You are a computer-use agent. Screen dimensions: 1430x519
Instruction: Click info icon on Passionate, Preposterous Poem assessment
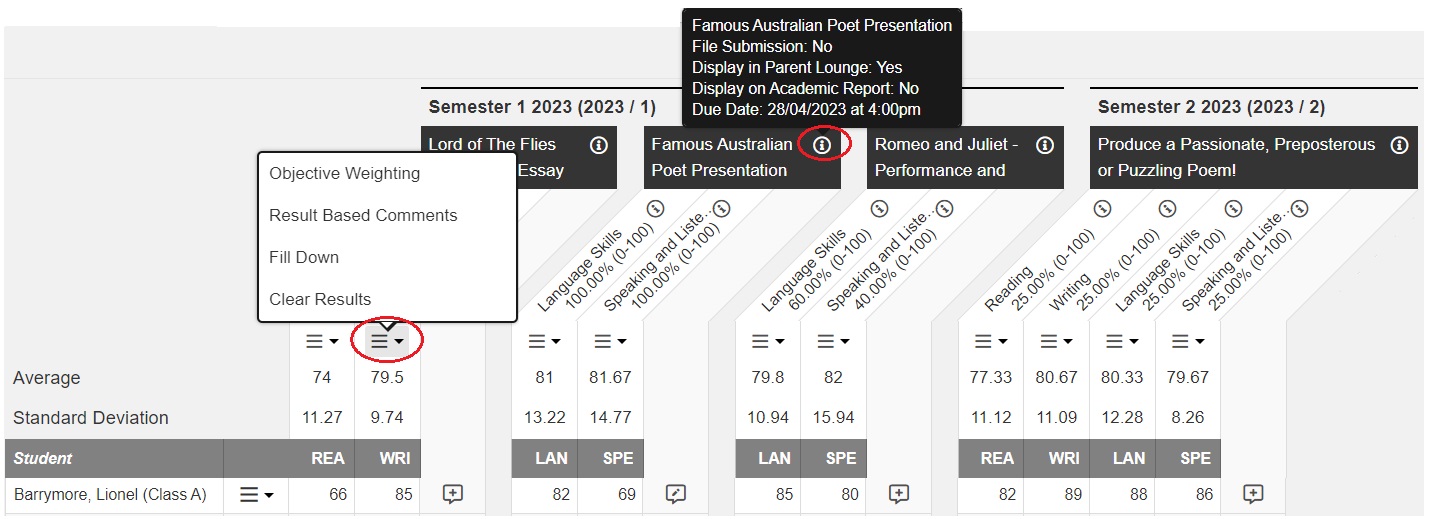[x=1400, y=145]
